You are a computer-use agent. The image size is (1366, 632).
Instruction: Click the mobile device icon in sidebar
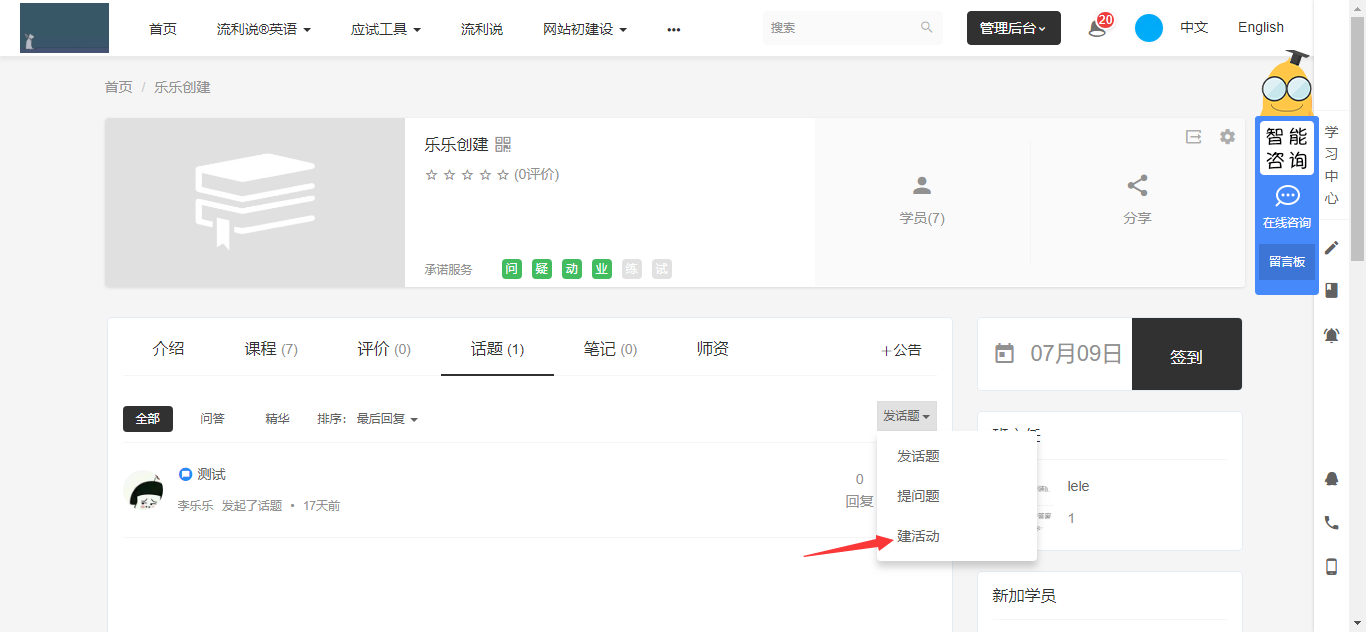point(1331,567)
